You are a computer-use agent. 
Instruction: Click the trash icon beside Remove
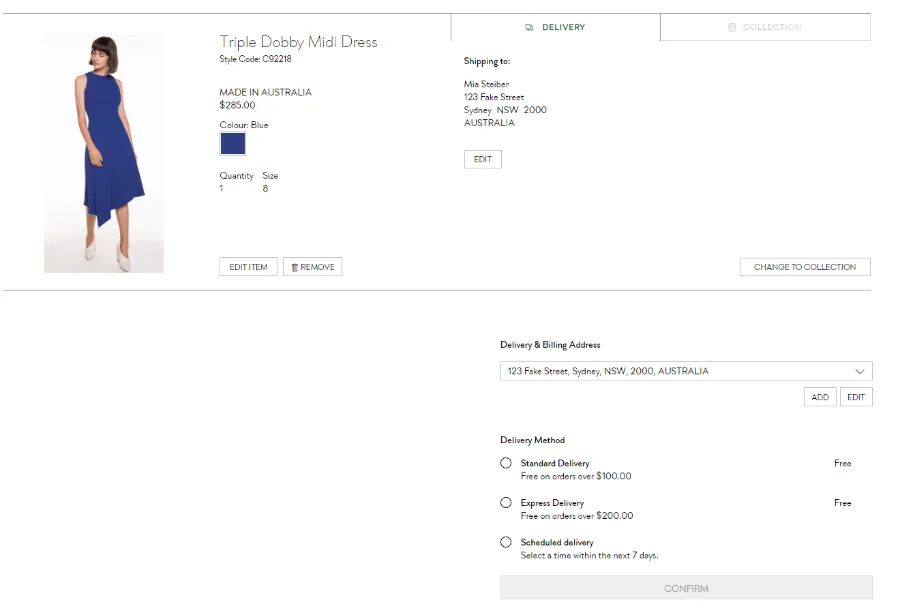tap(294, 267)
